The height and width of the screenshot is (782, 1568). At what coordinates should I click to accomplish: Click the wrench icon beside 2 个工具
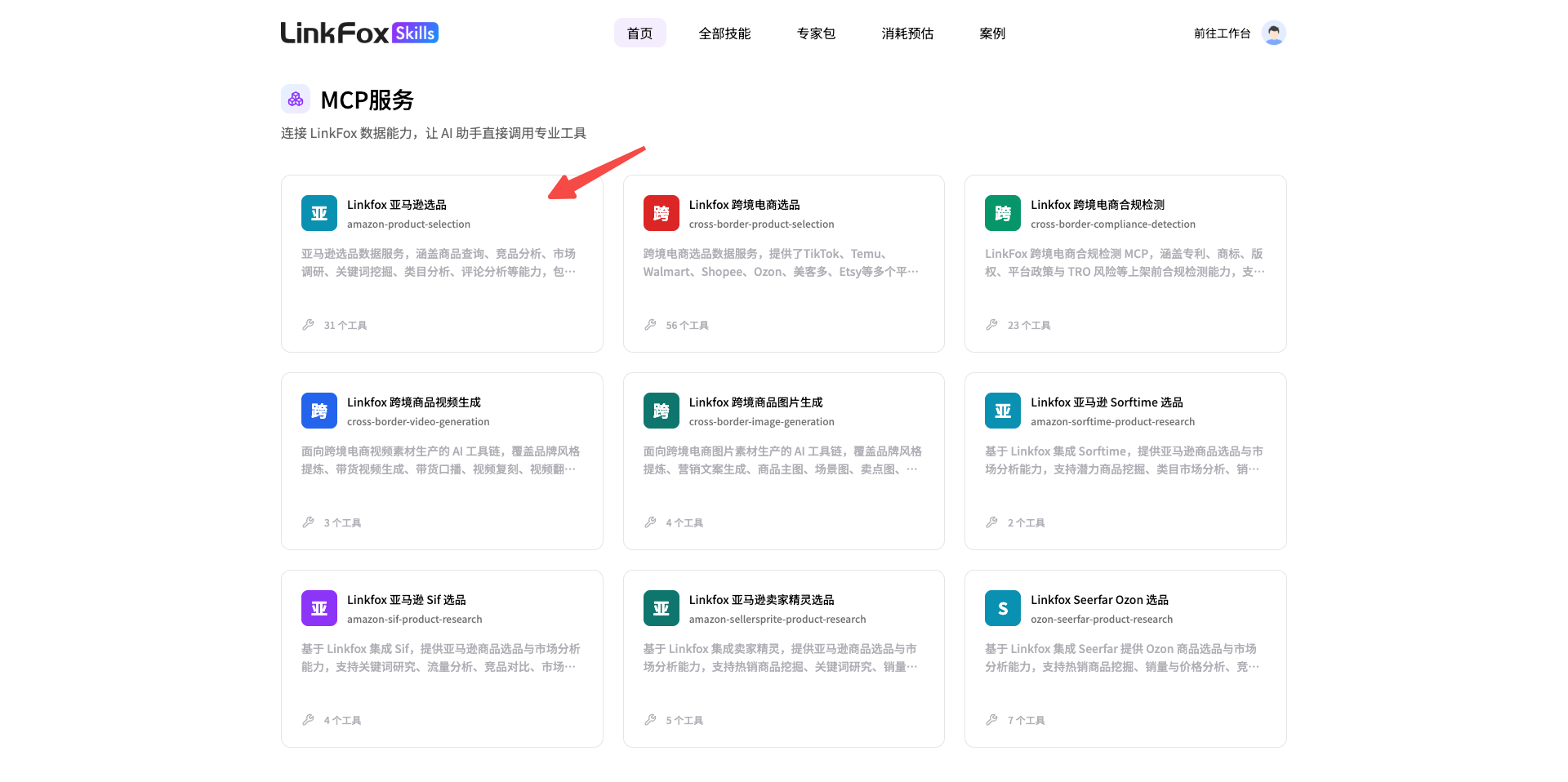[x=991, y=522]
